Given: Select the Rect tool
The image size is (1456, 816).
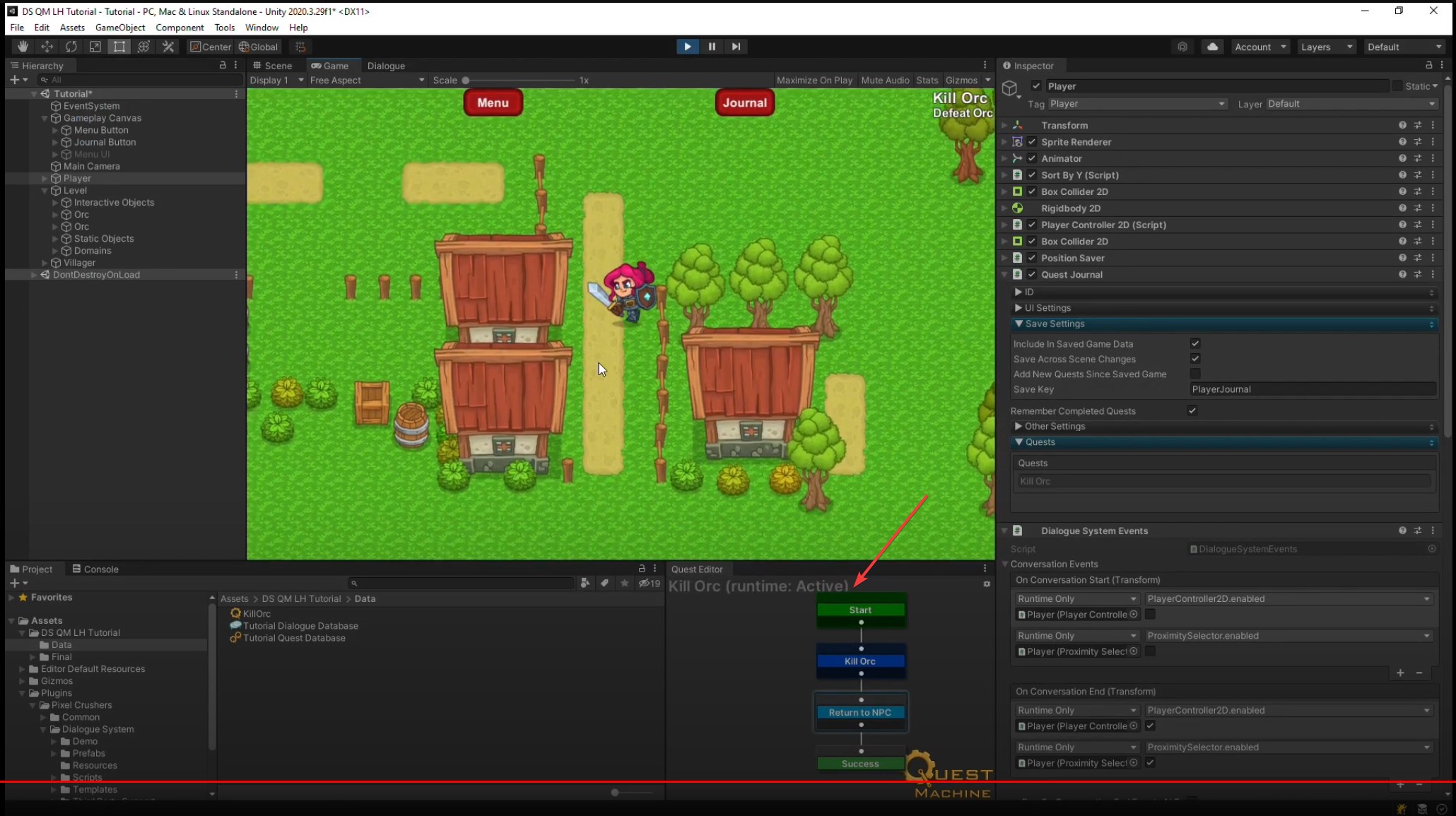Looking at the screenshot, I should tap(119, 47).
